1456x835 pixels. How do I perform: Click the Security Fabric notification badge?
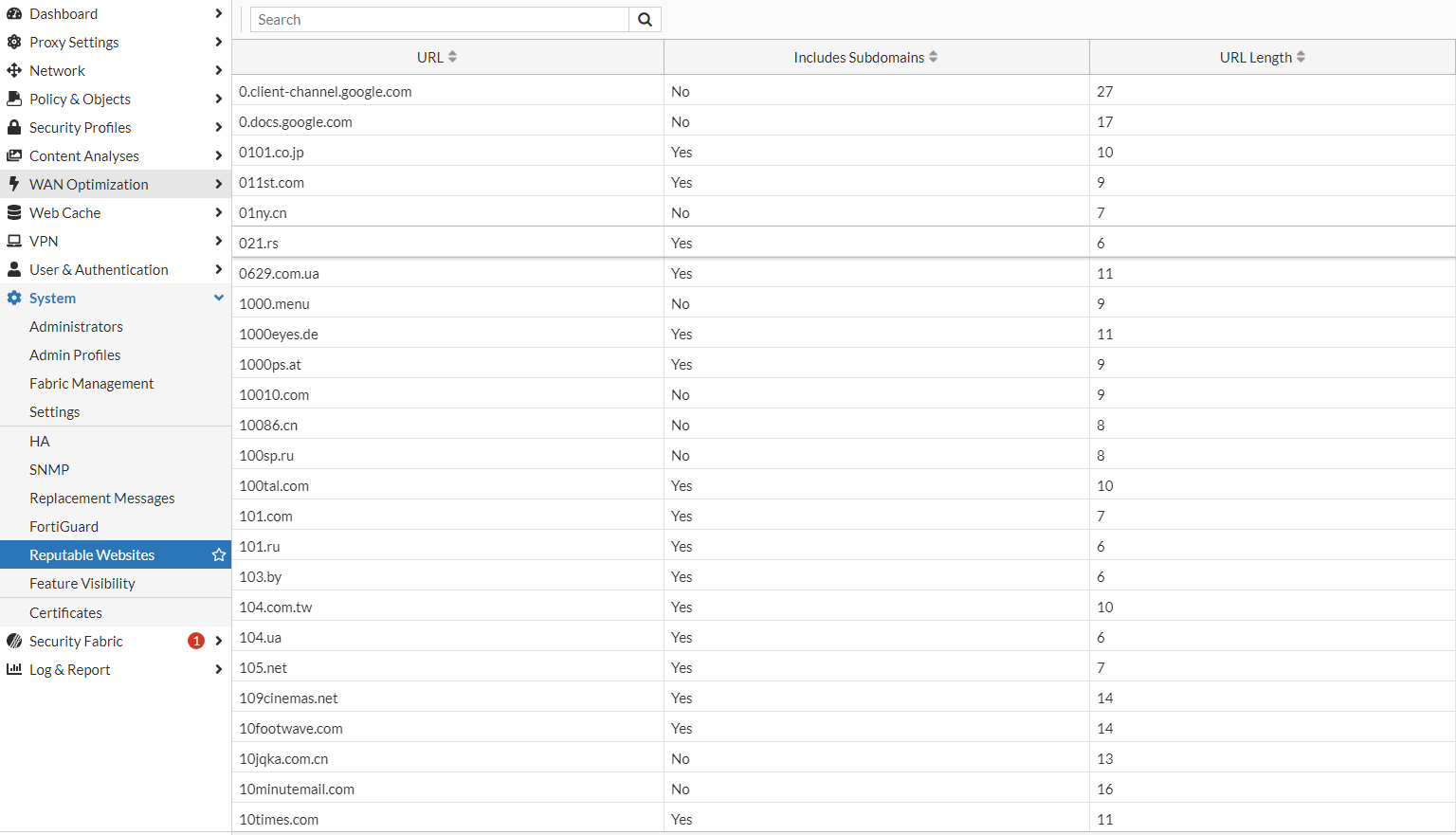[196, 642]
